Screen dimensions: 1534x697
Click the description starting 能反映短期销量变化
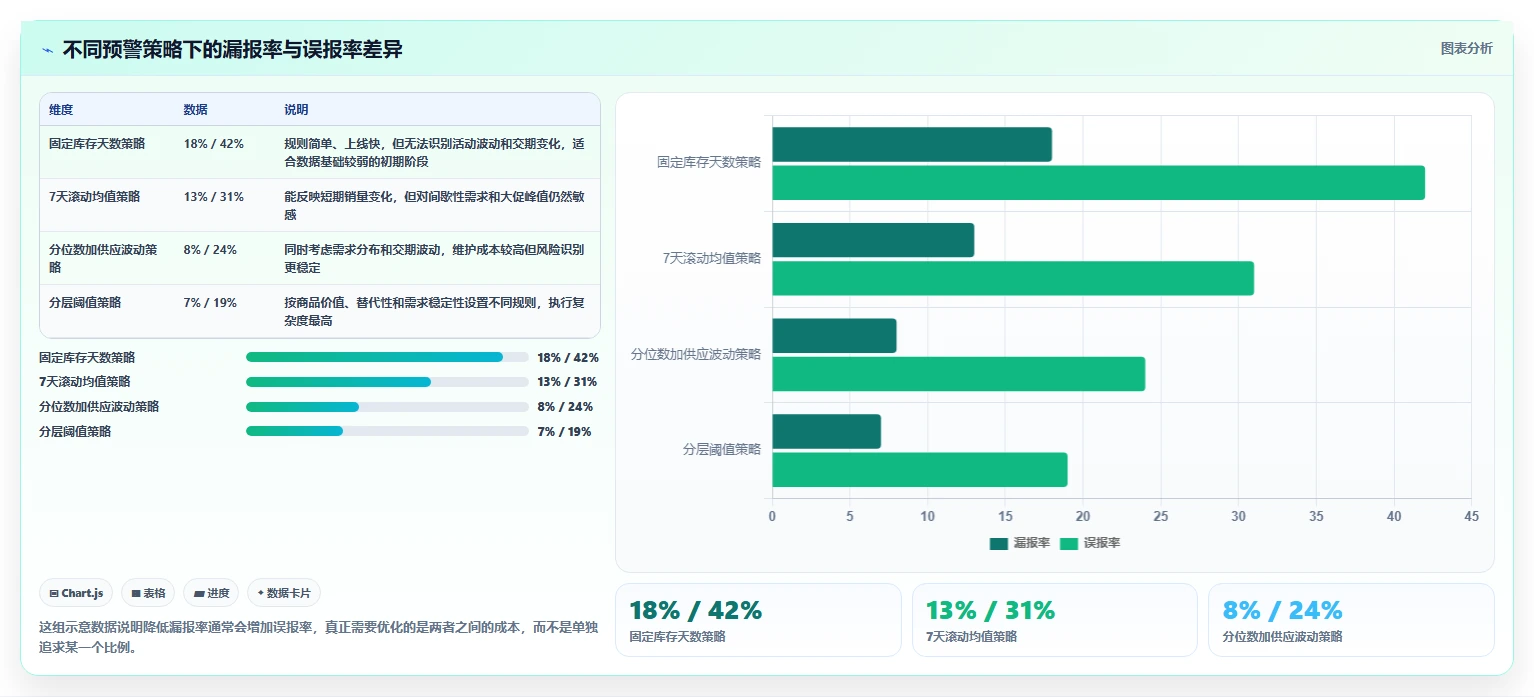pyautogui.click(x=435, y=205)
